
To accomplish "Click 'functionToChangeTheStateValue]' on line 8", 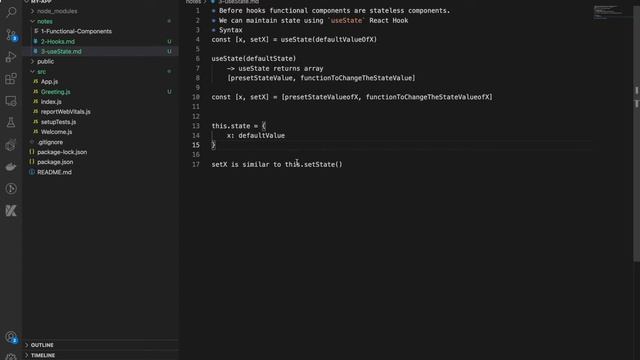I will (358, 78).
